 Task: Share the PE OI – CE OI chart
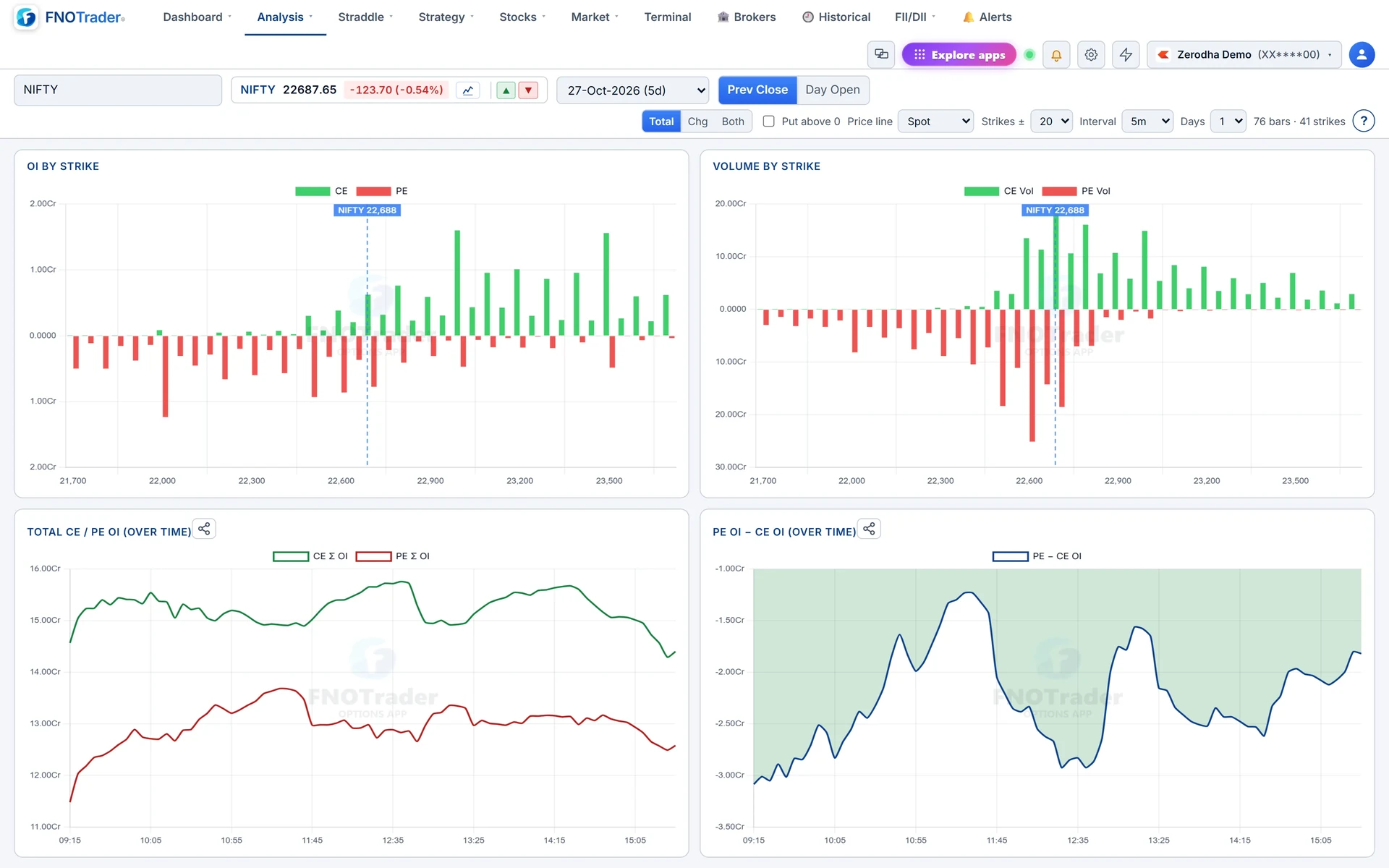[869, 529]
